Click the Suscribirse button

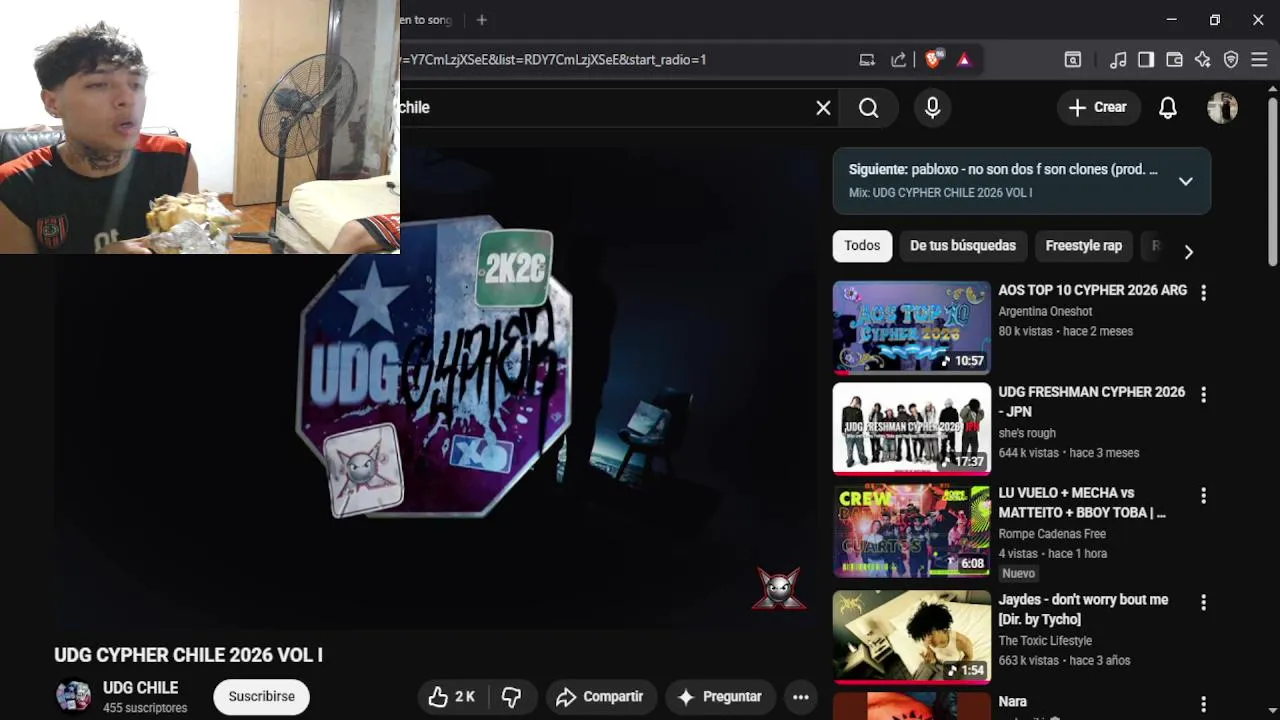262,697
